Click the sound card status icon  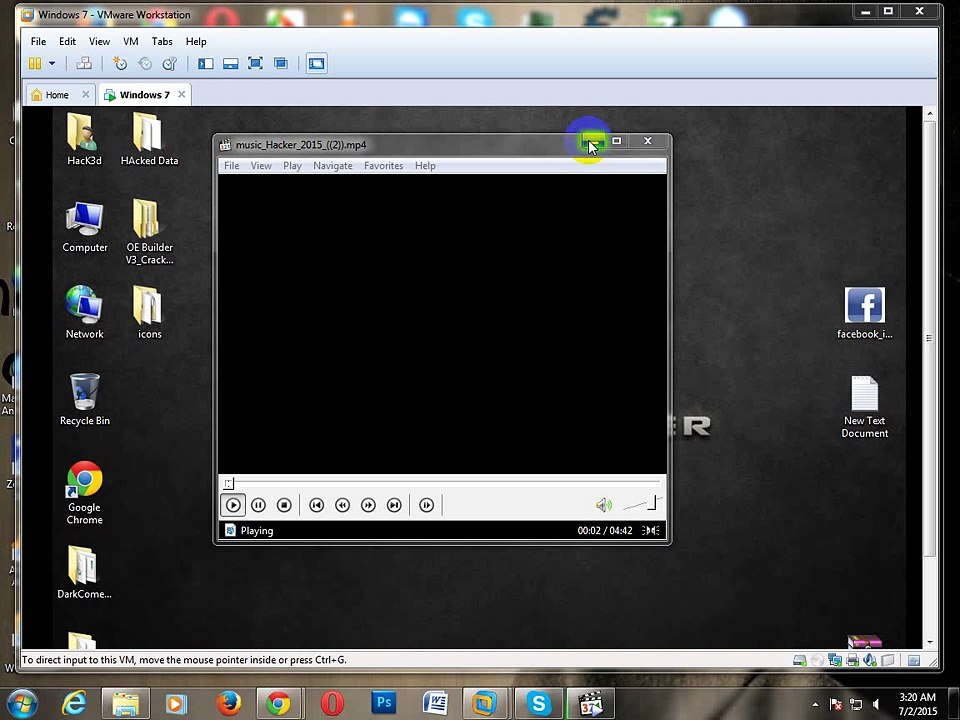870,660
